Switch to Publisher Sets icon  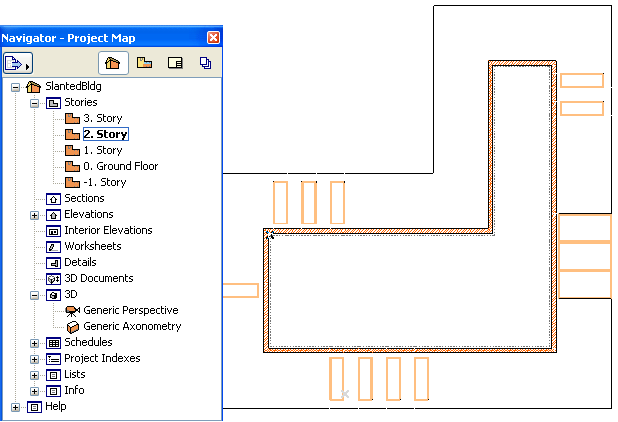(x=205, y=63)
